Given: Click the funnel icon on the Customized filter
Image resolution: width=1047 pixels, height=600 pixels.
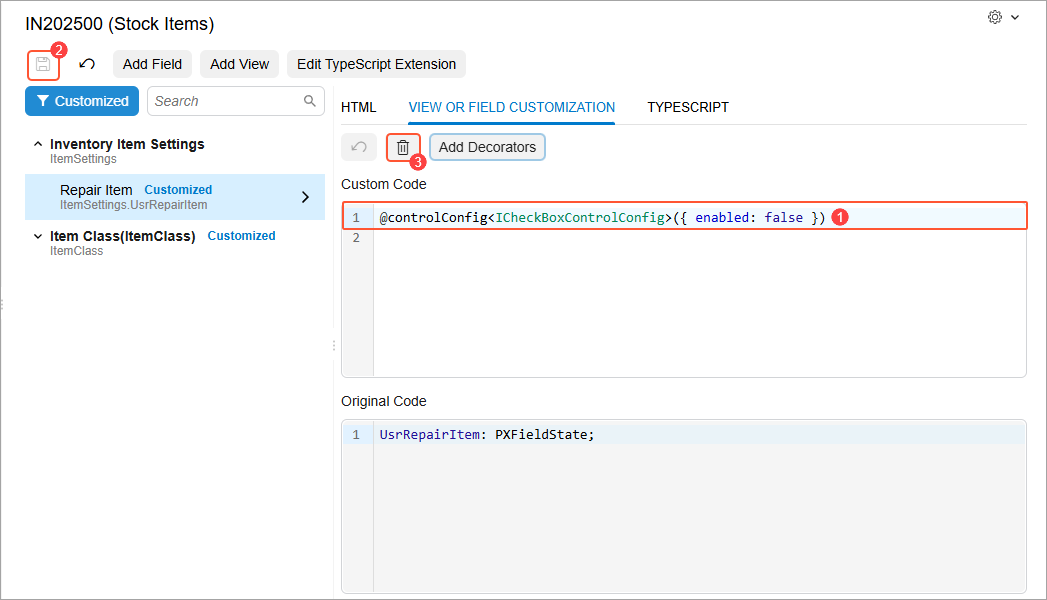Looking at the screenshot, I should point(43,101).
